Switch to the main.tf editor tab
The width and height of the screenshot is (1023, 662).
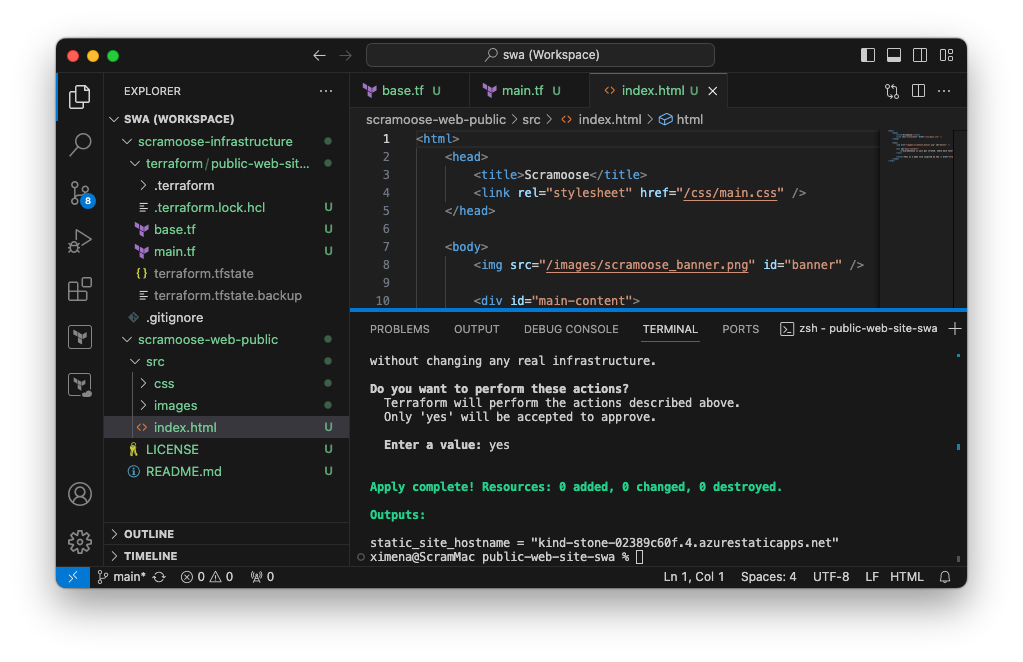[x=528, y=91]
